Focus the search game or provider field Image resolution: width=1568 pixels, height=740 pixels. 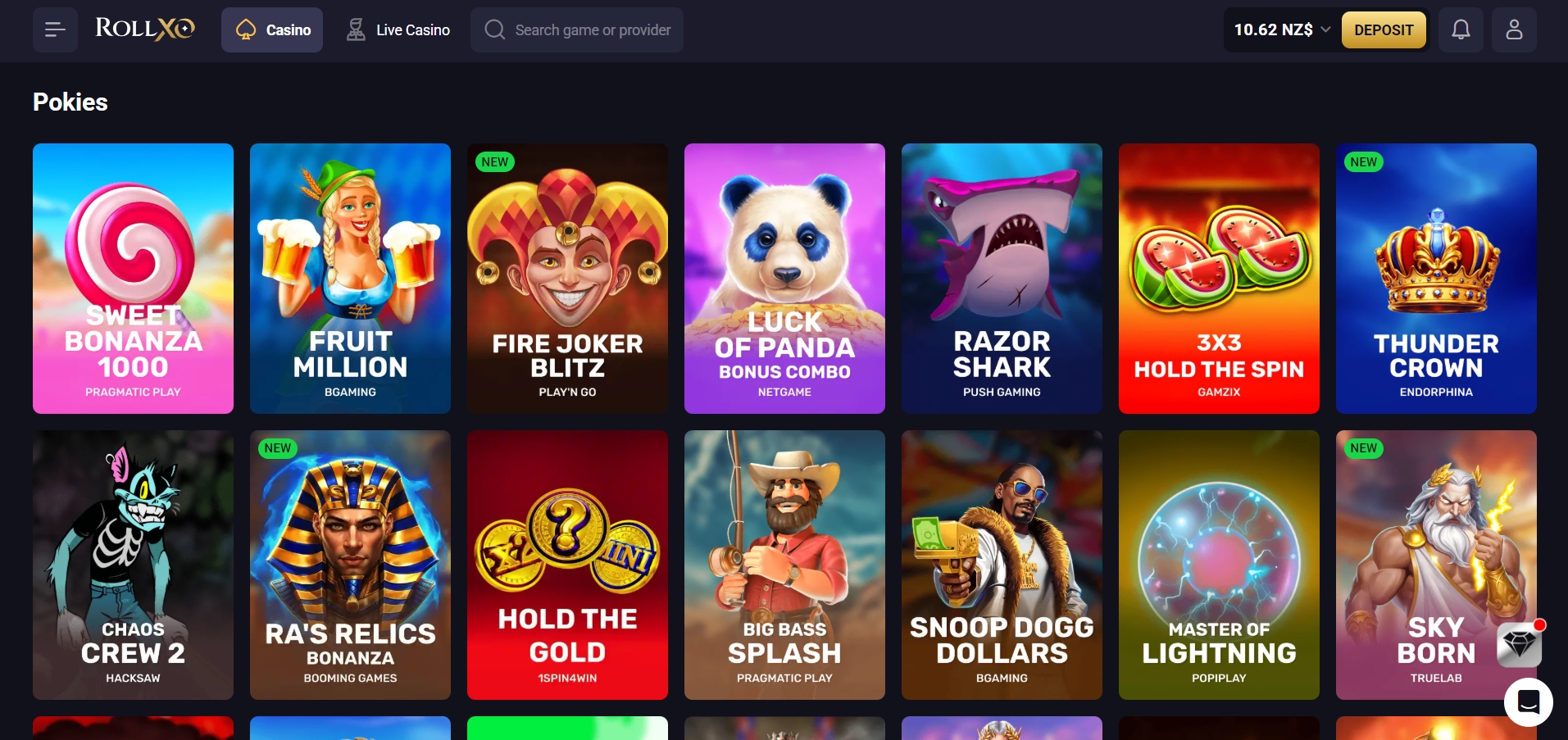(x=577, y=30)
